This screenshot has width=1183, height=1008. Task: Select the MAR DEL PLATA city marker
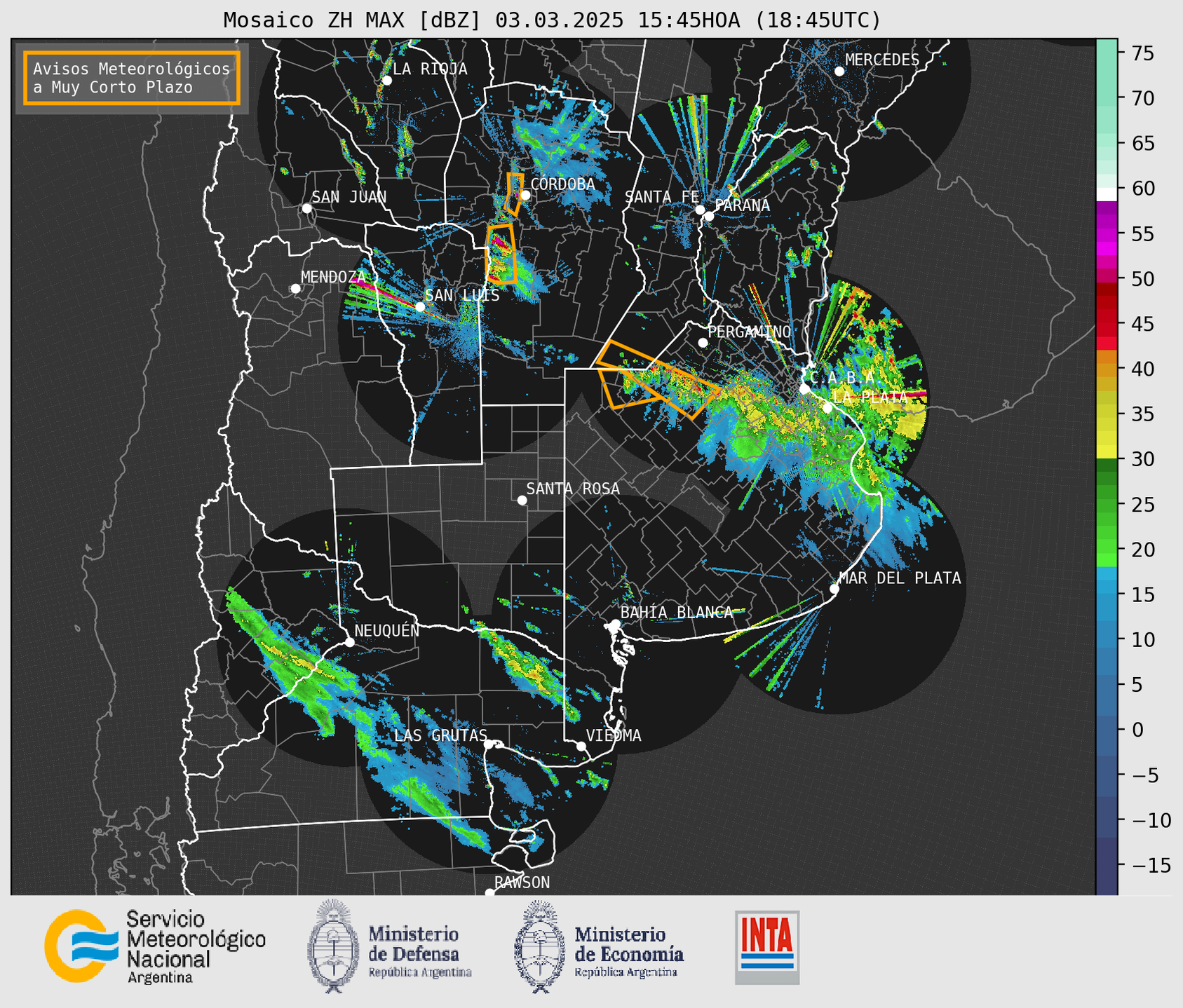click(834, 589)
